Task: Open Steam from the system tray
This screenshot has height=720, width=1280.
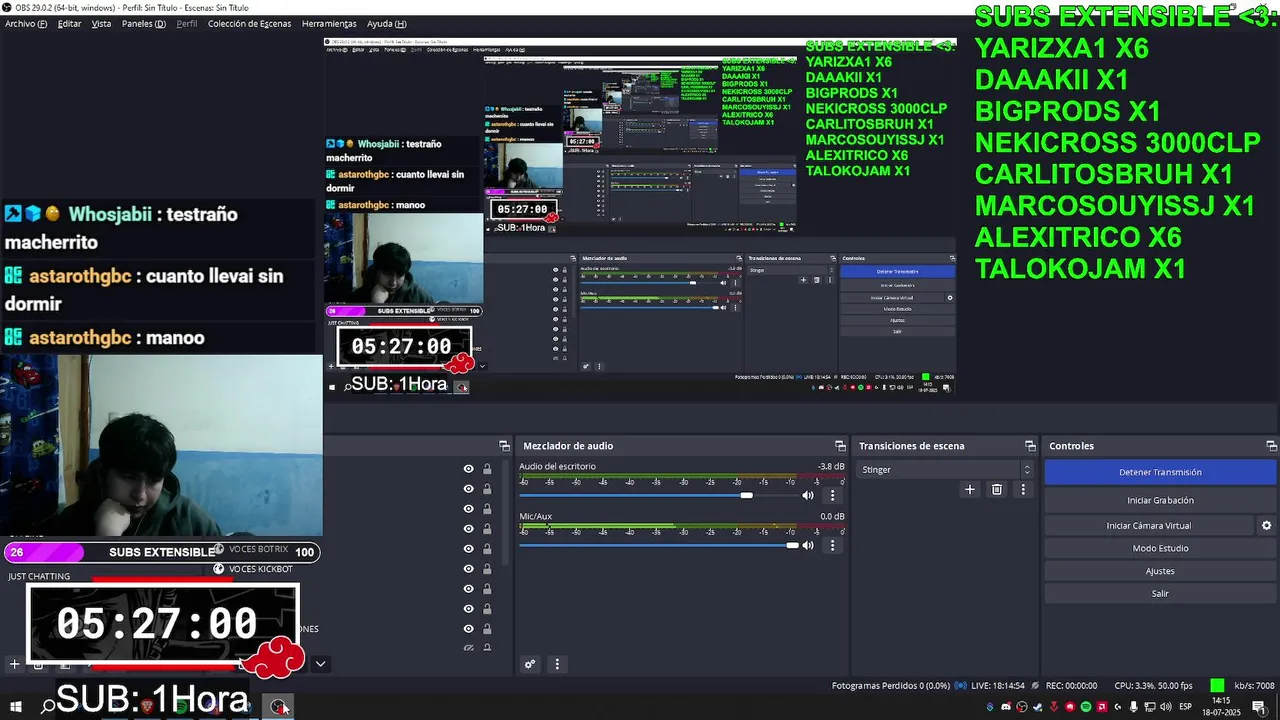Action: point(1038,707)
